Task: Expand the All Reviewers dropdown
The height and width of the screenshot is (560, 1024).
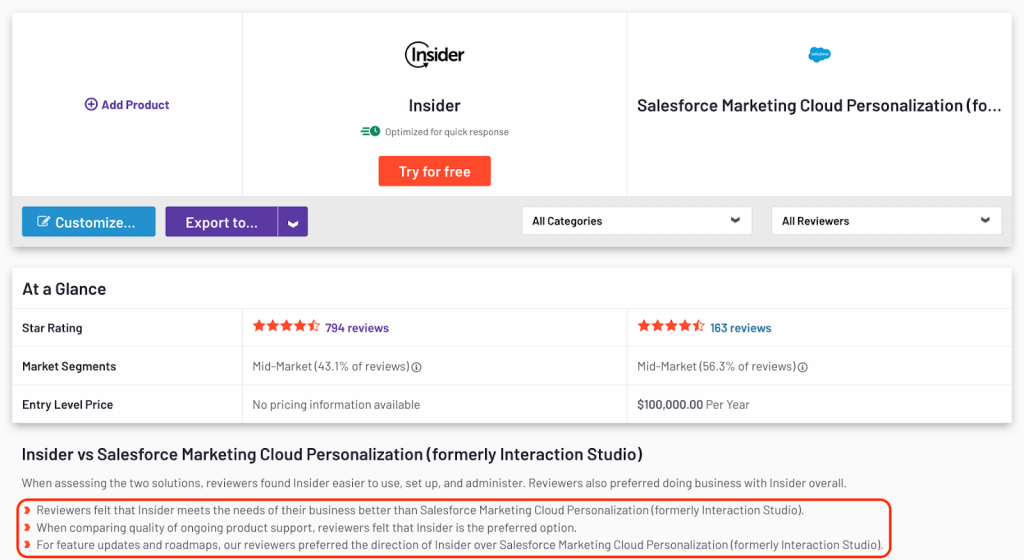Action: coord(886,221)
